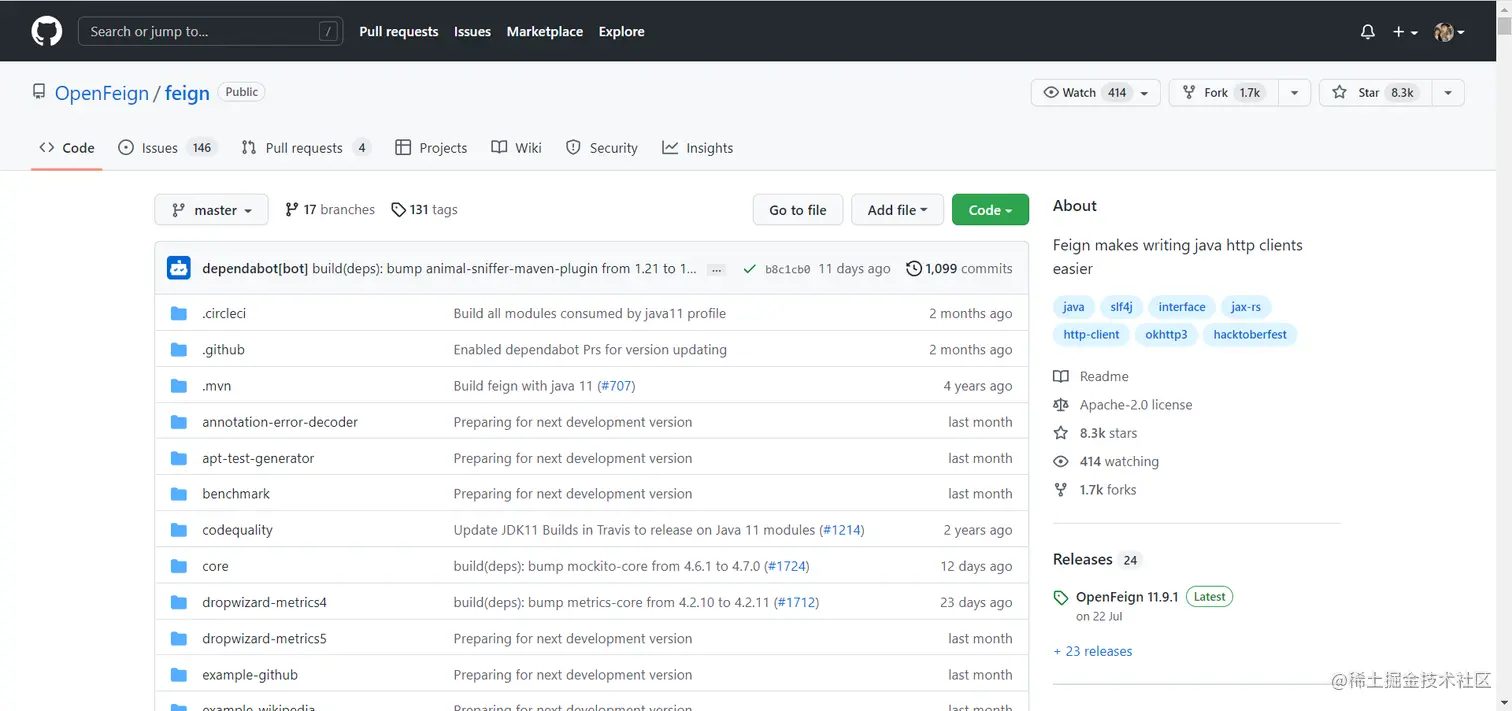Screen dimensions: 1512x711
Task: Show the commit status check mark
Action: (749, 269)
